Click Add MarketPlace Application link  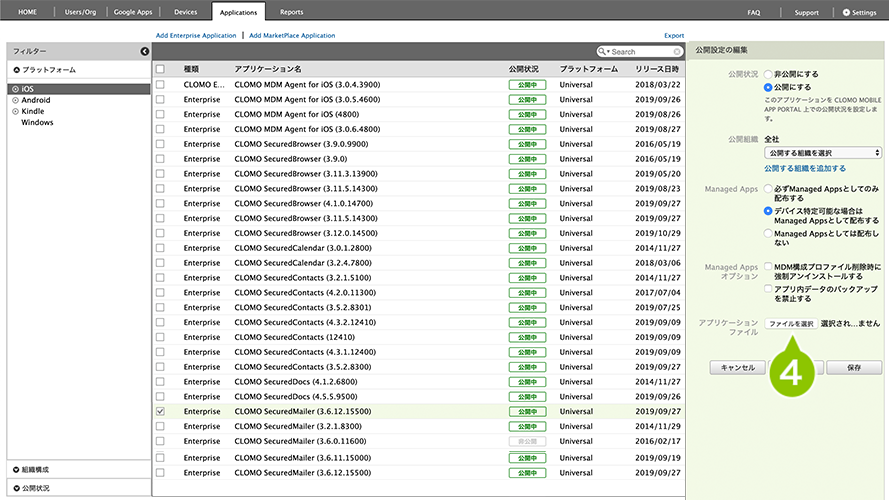tap(292, 35)
